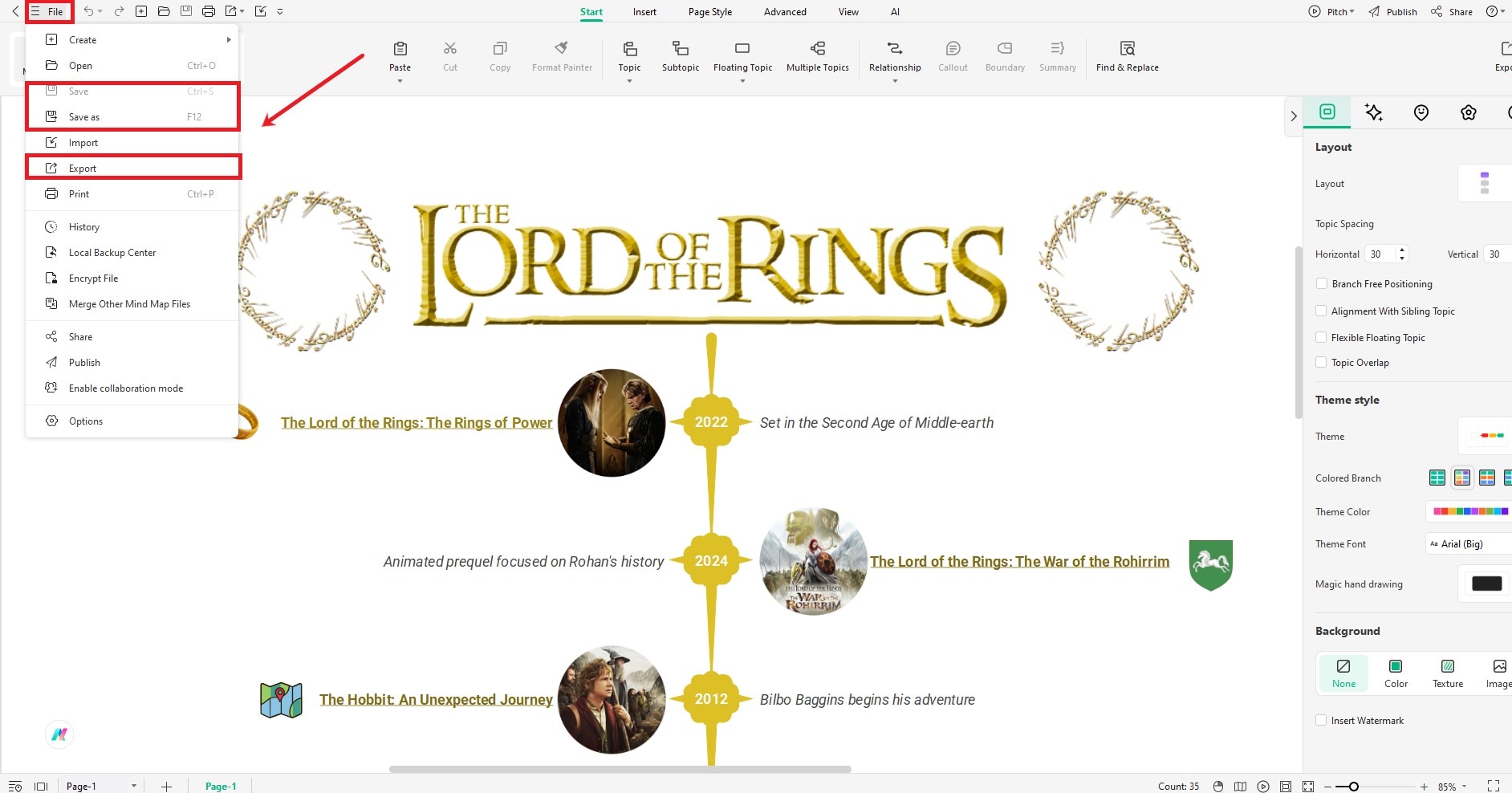Open the Undo history dropdown arrow
The width and height of the screenshot is (1512, 793).
pos(100,11)
